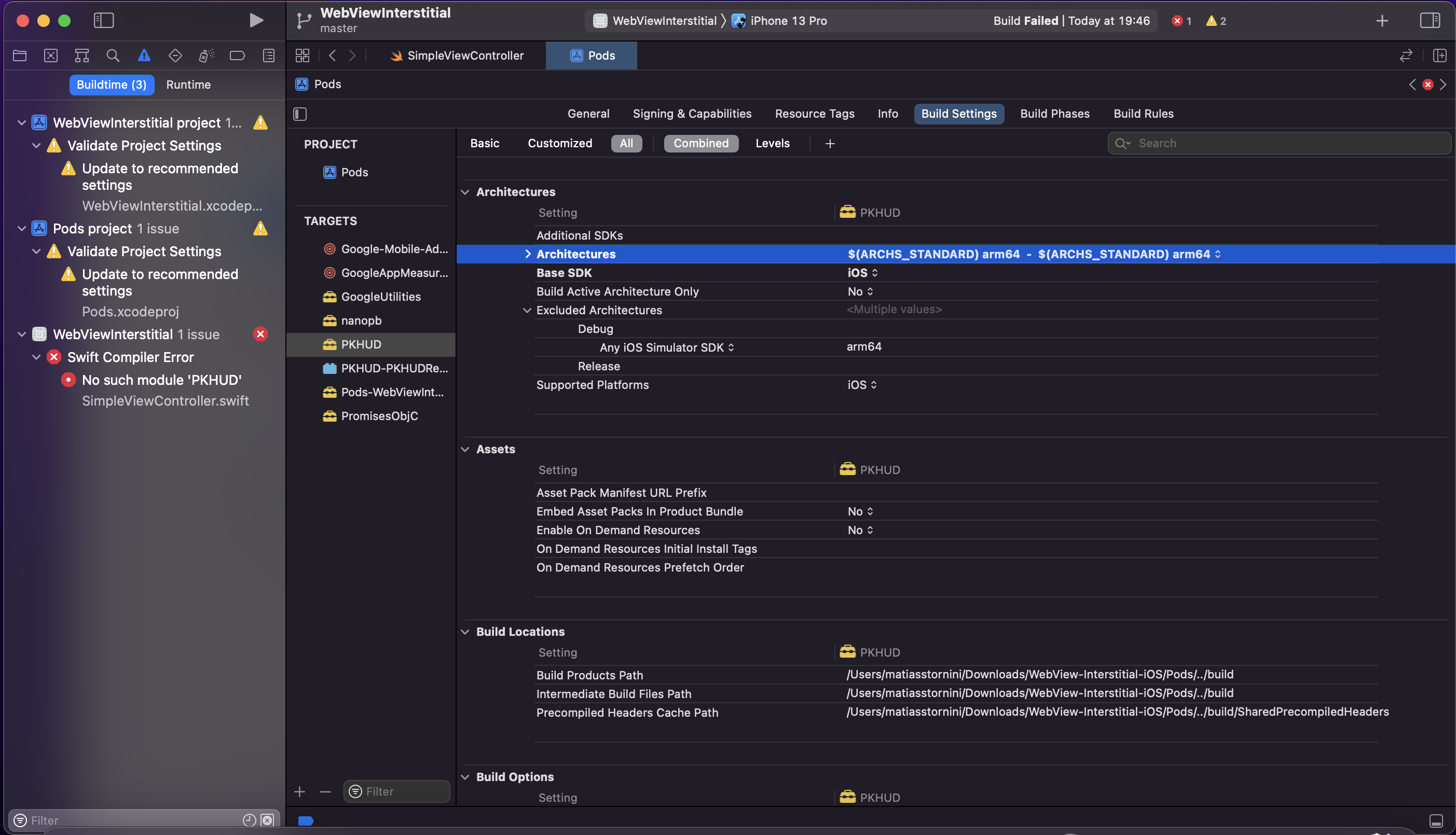This screenshot has width=1456, height=835.
Task: Toggle the inspectors panel
Action: (1430, 21)
